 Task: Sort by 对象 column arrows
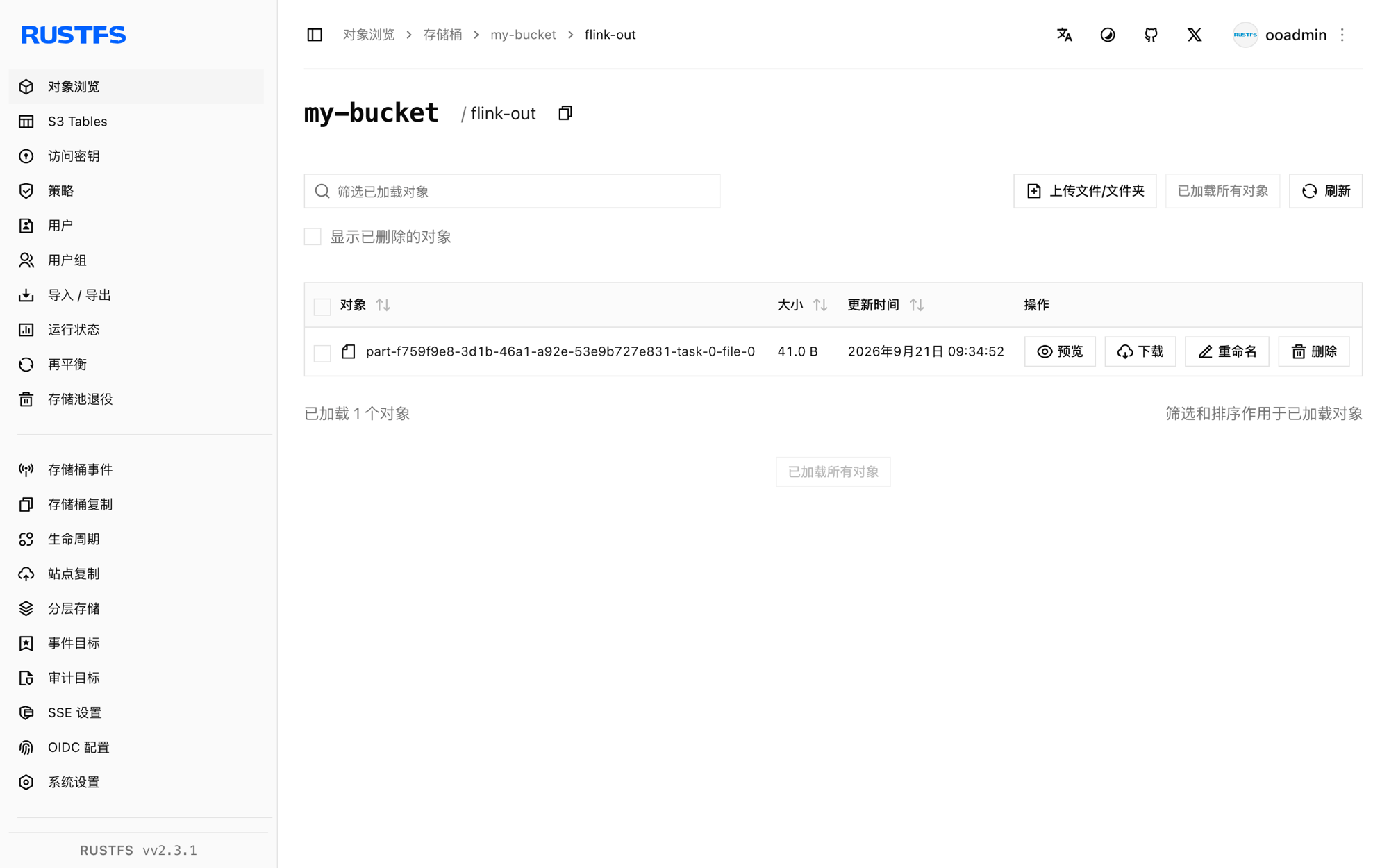pyautogui.click(x=383, y=305)
